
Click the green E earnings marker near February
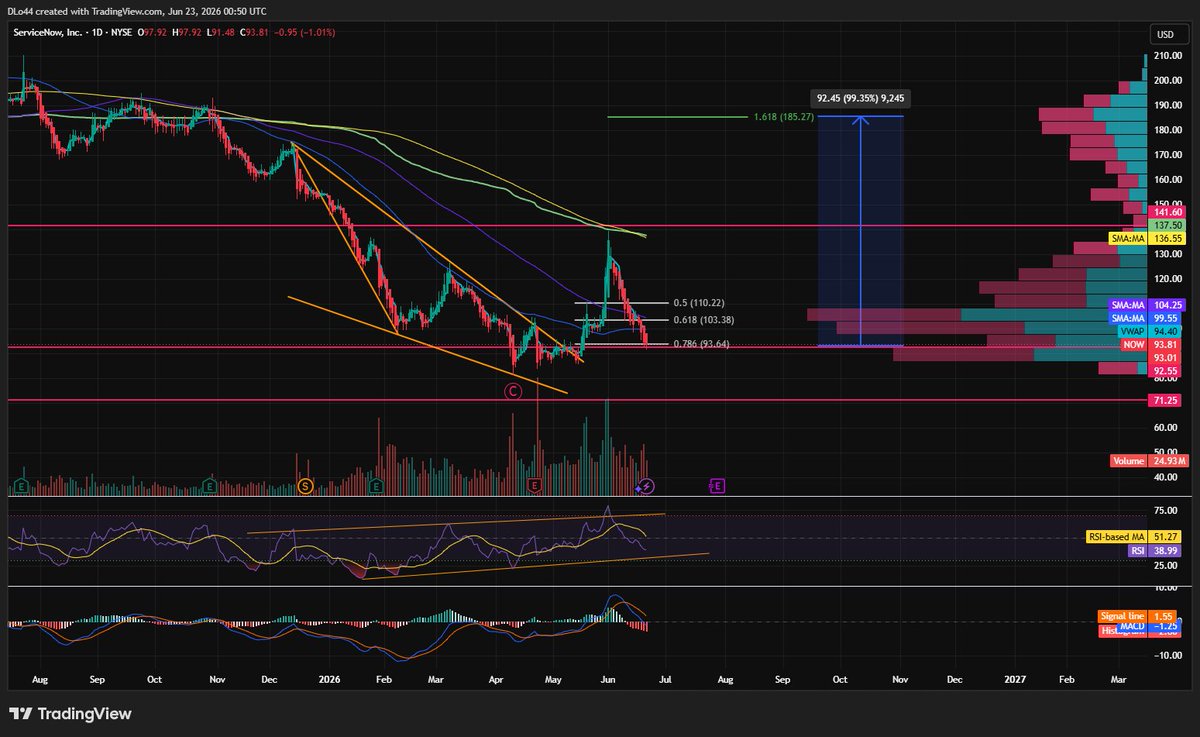coord(376,486)
